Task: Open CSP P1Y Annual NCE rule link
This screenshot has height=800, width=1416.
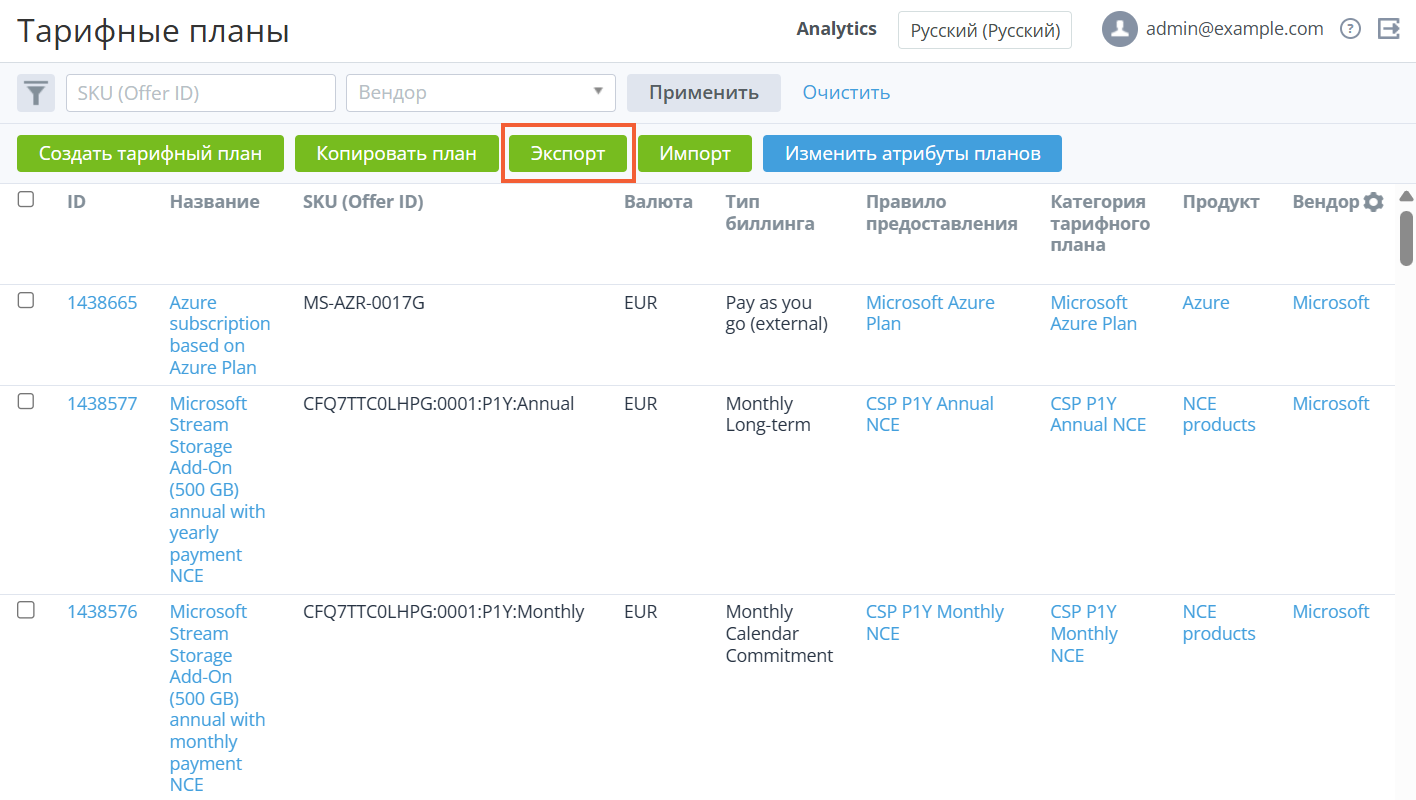Action: point(930,414)
